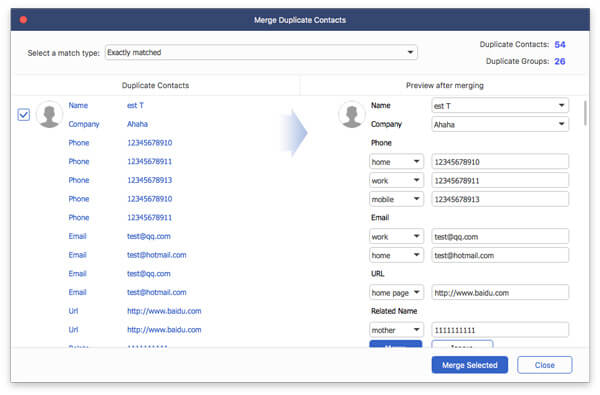
Task: Expand the Company dropdown showing Ahaha
Action: pyautogui.click(x=500, y=124)
